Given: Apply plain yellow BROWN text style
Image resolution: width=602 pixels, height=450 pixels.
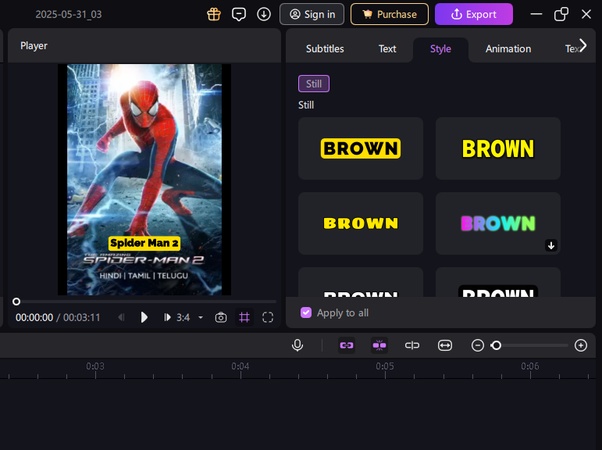Looking at the screenshot, I should pyautogui.click(x=498, y=148).
